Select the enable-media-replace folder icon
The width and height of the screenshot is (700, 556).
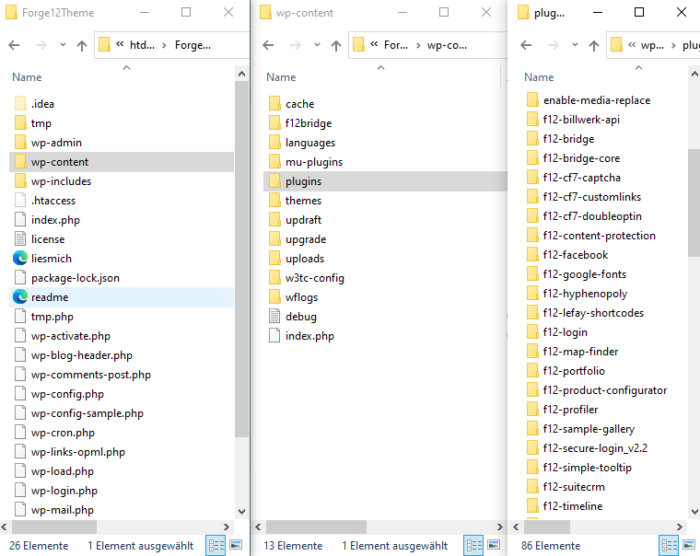532,100
